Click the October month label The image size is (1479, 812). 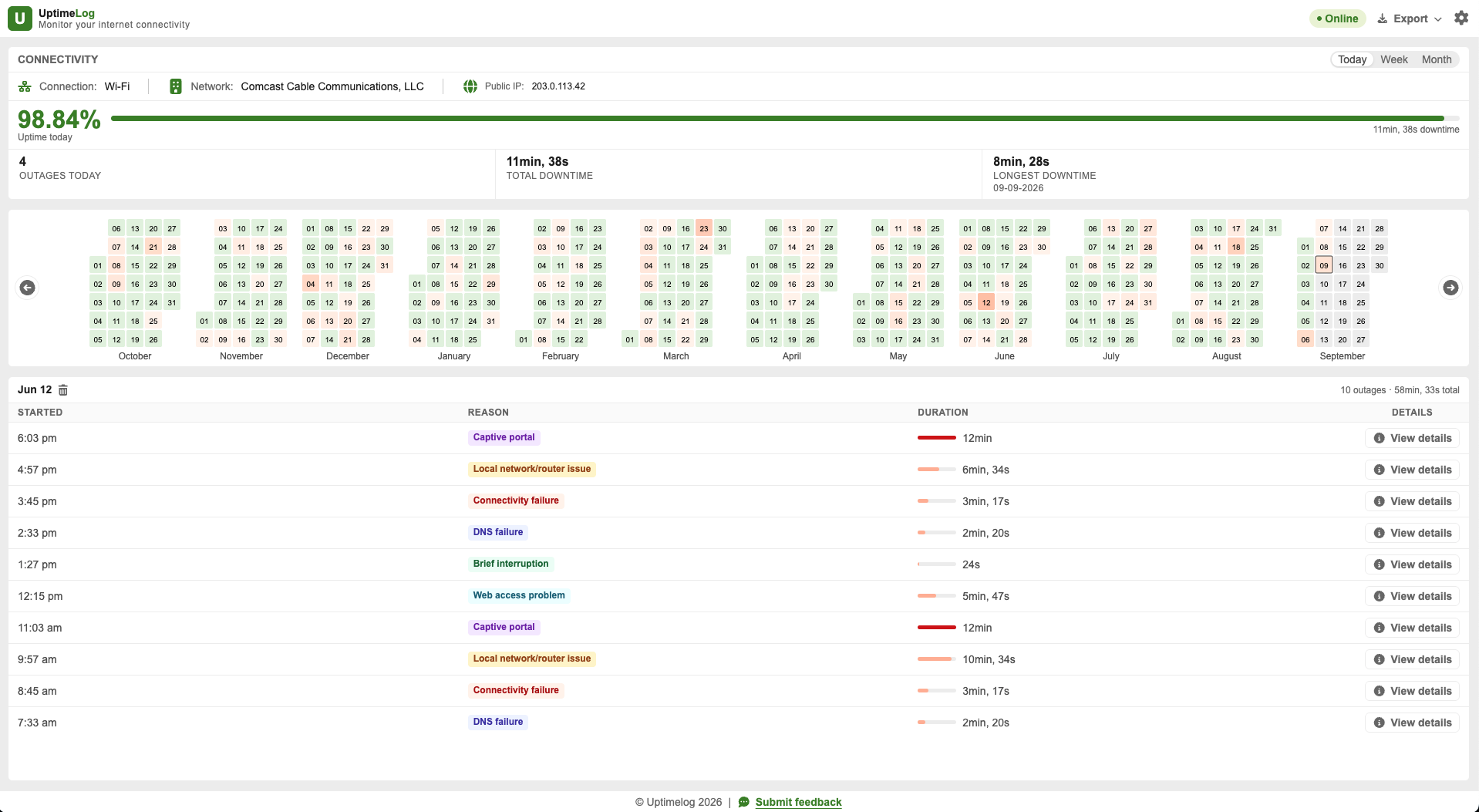coord(135,356)
